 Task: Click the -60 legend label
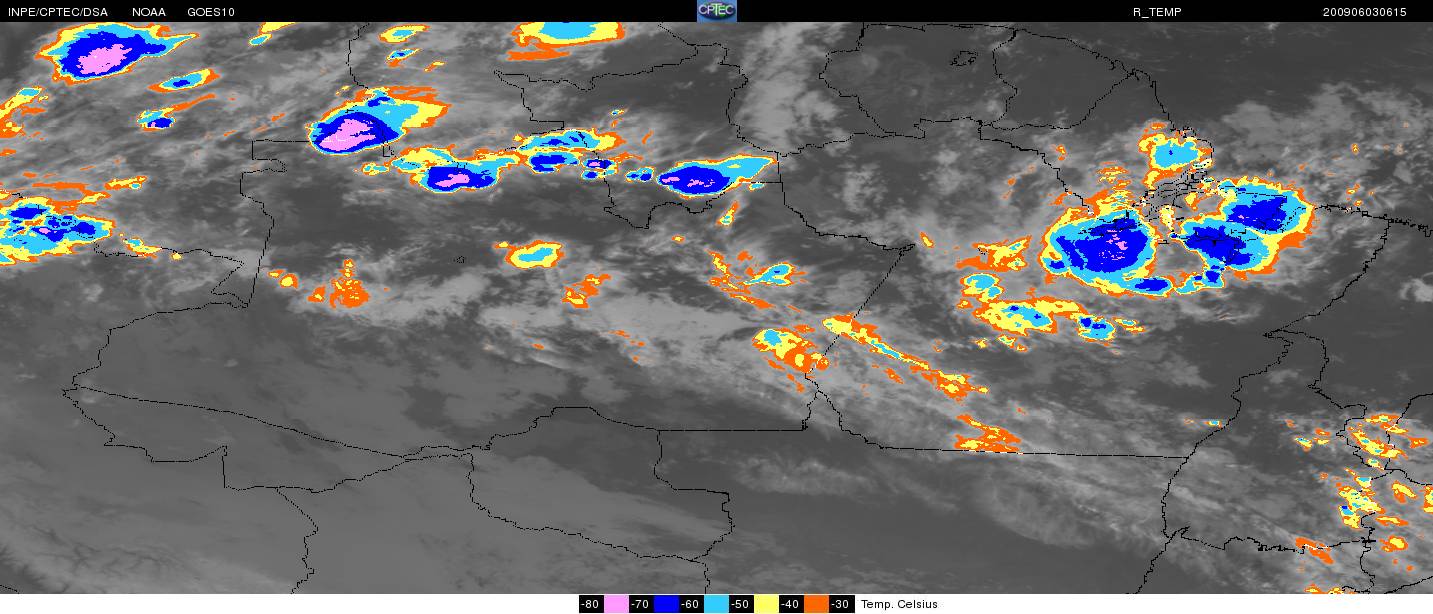pos(691,604)
